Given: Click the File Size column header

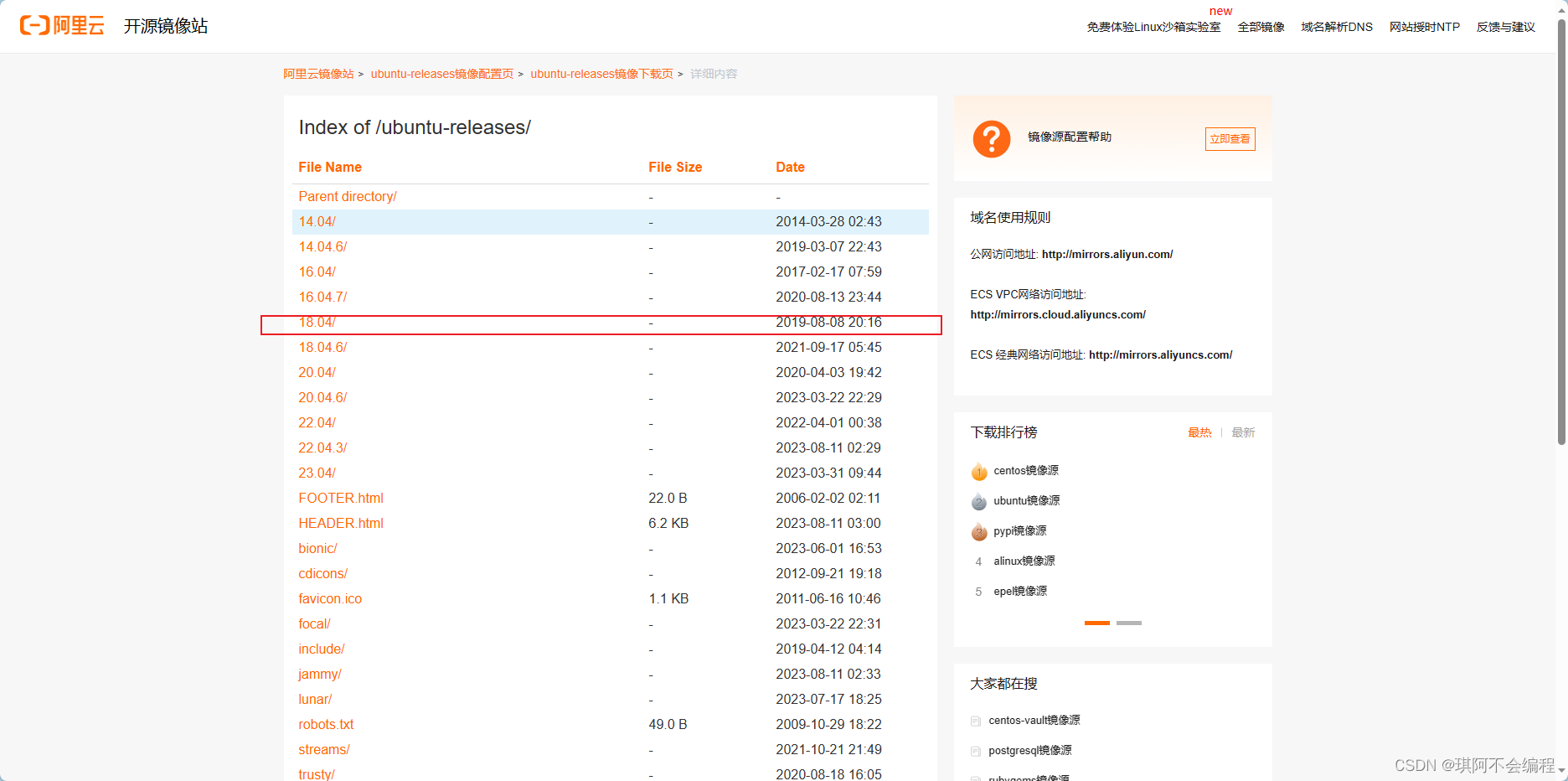Looking at the screenshot, I should click(675, 167).
